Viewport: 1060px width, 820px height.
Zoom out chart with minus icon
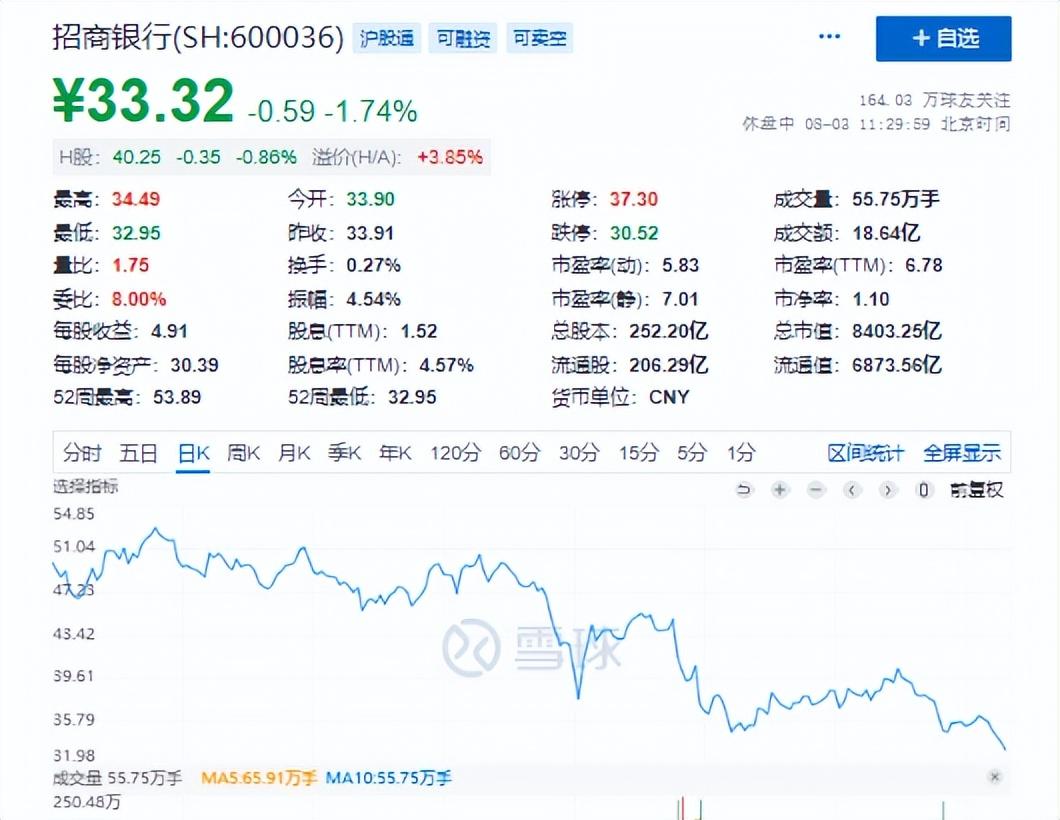pos(817,489)
